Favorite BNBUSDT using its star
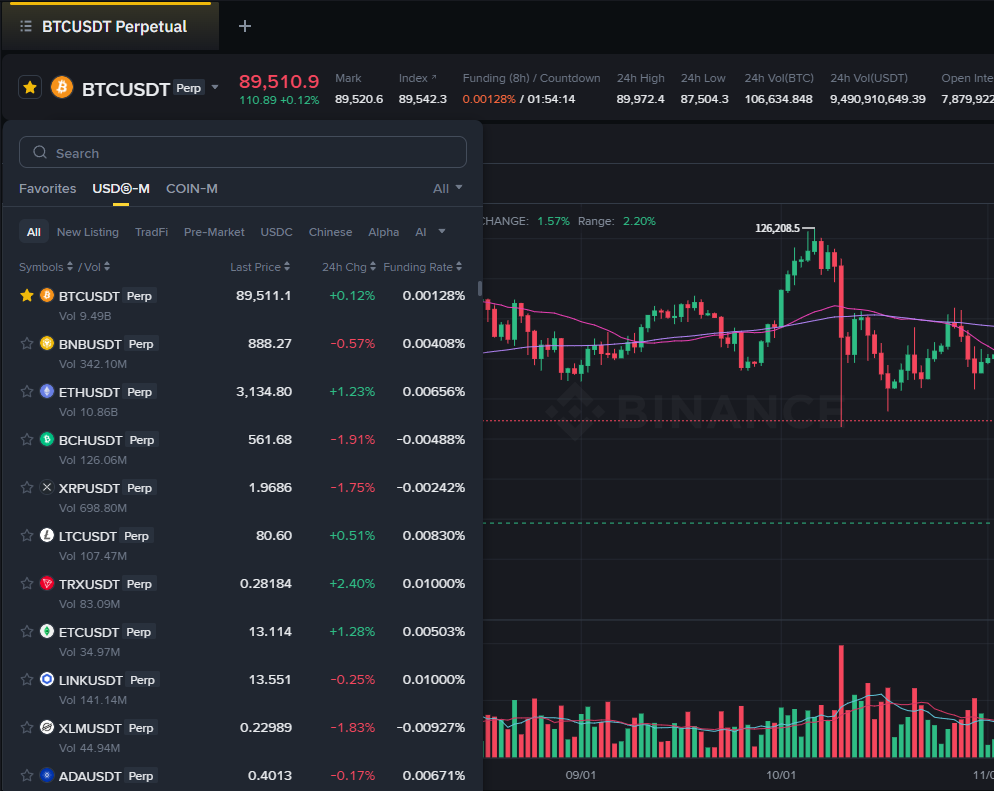The width and height of the screenshot is (994, 791). tap(27, 344)
